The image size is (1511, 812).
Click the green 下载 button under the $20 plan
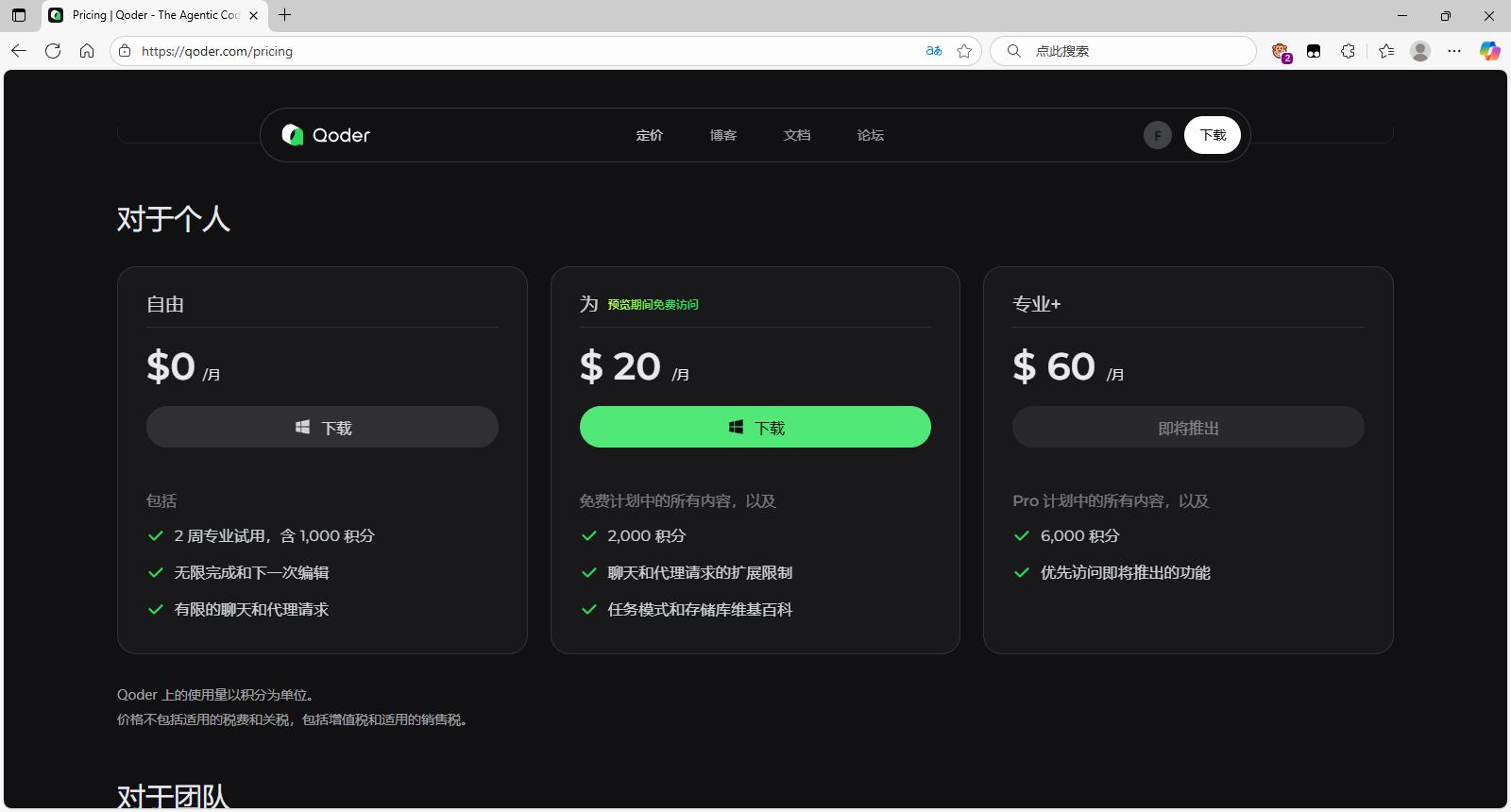point(755,427)
